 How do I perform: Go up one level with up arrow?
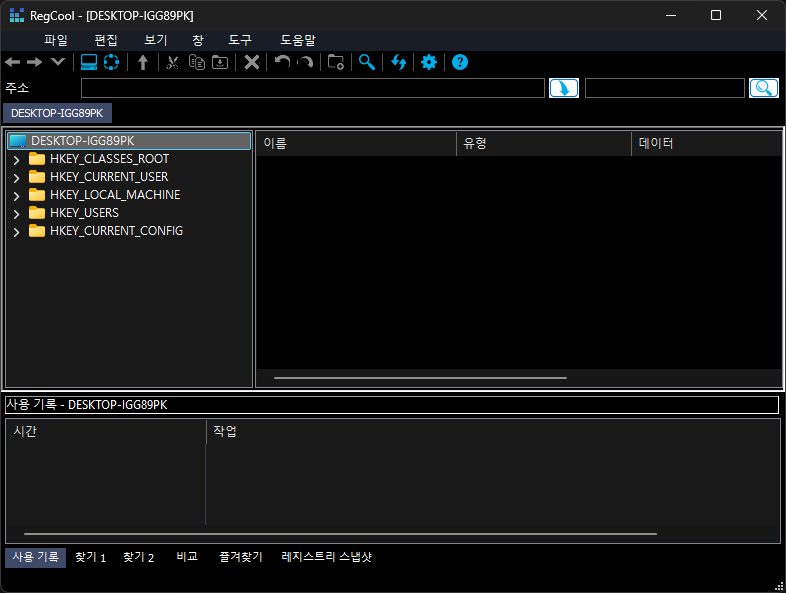[143, 62]
